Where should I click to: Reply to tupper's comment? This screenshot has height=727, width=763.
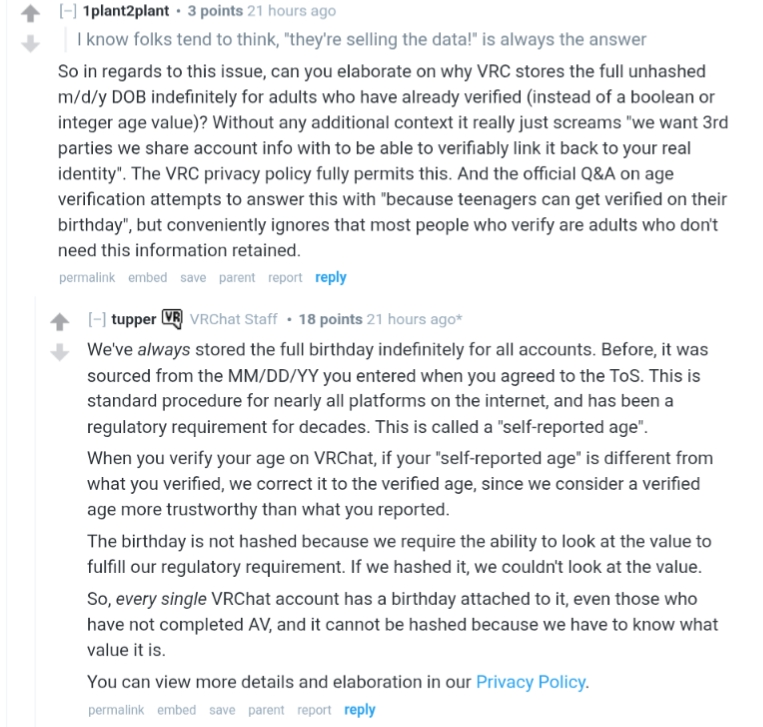coord(359,709)
